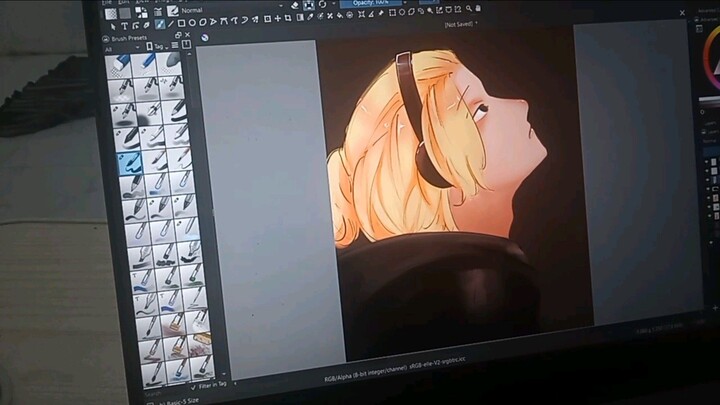The image size is (720, 405).
Task: Open the brush editor settings
Action: [158, 12]
